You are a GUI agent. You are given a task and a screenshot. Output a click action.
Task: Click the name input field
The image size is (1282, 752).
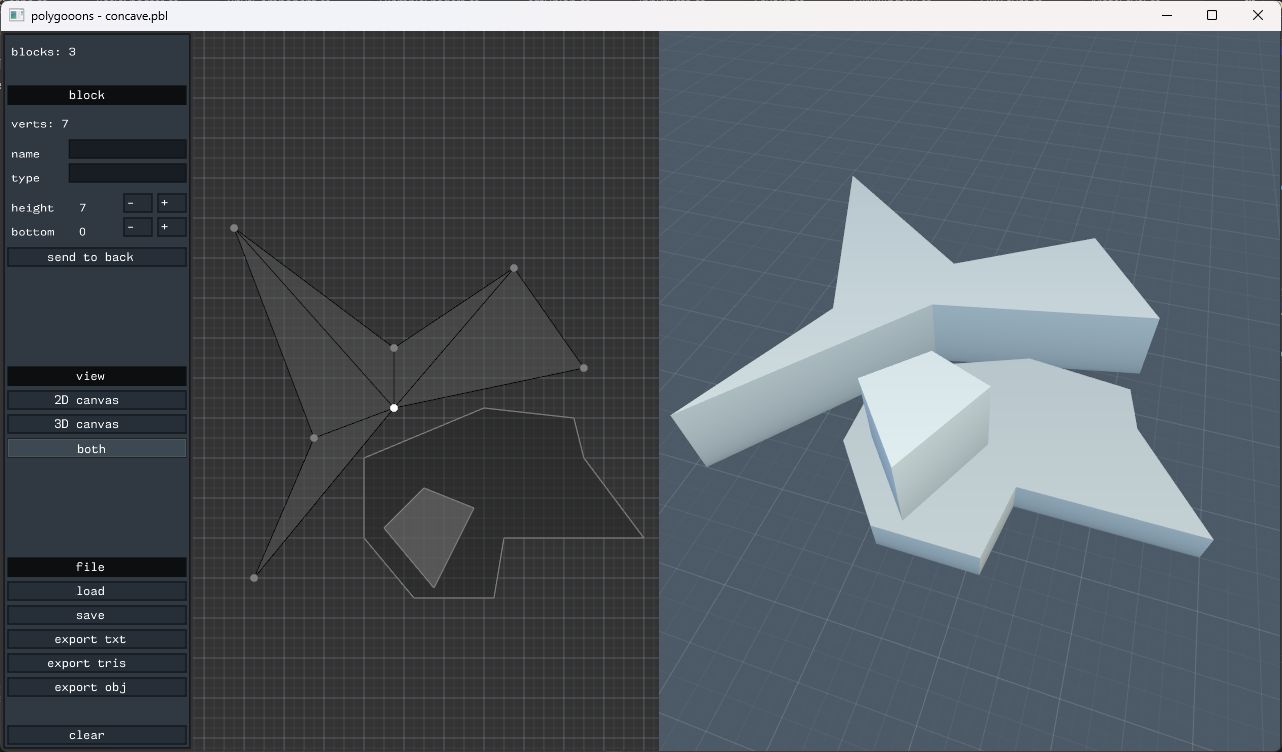127,150
